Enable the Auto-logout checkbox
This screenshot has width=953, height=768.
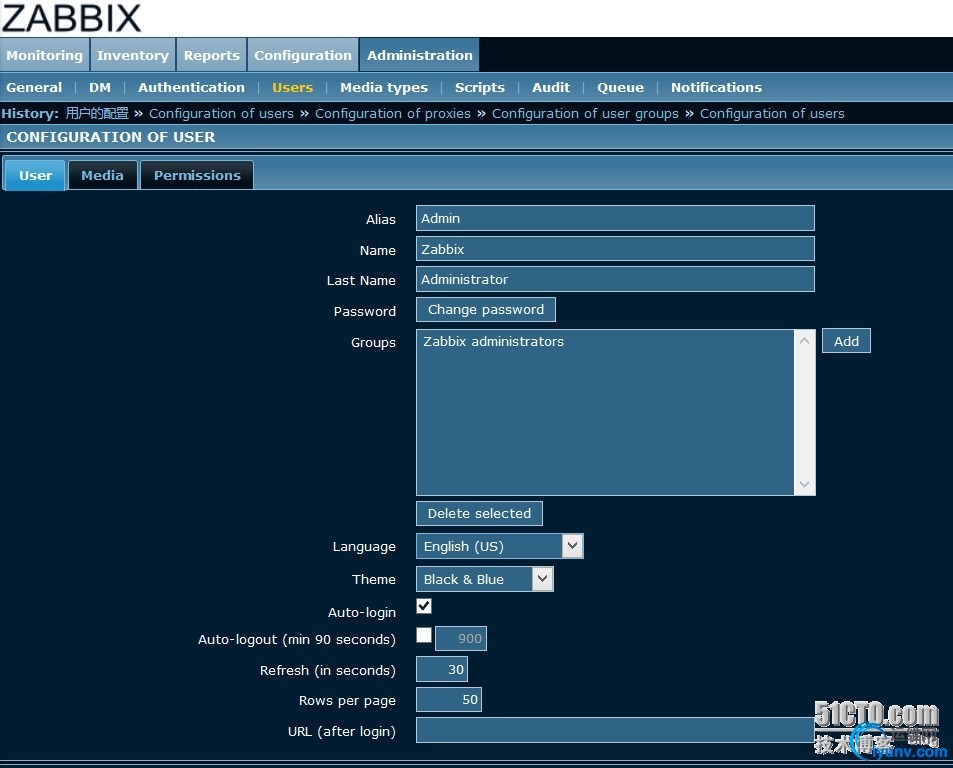coord(424,635)
